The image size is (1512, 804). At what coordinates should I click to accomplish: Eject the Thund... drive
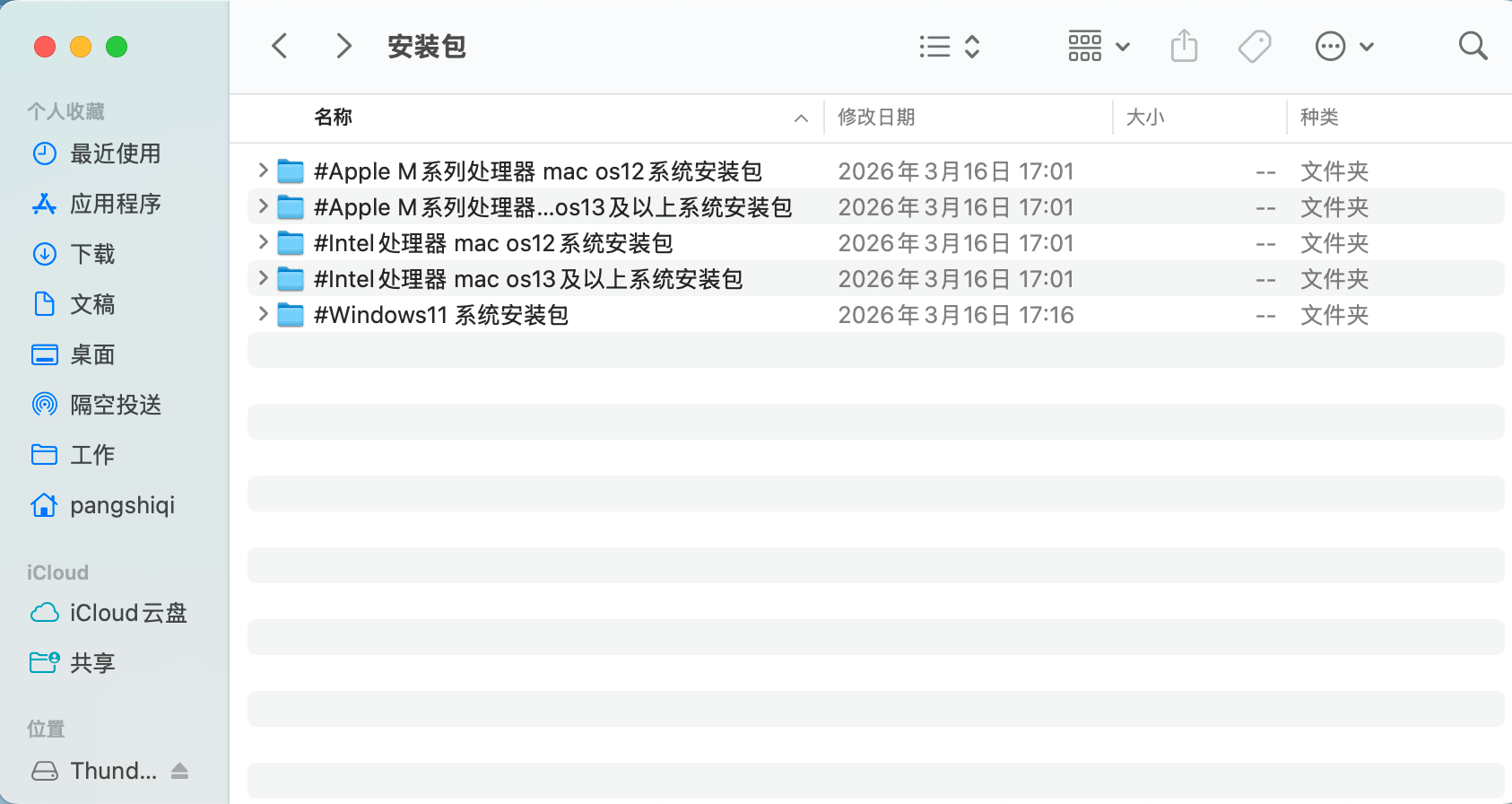click(x=179, y=771)
